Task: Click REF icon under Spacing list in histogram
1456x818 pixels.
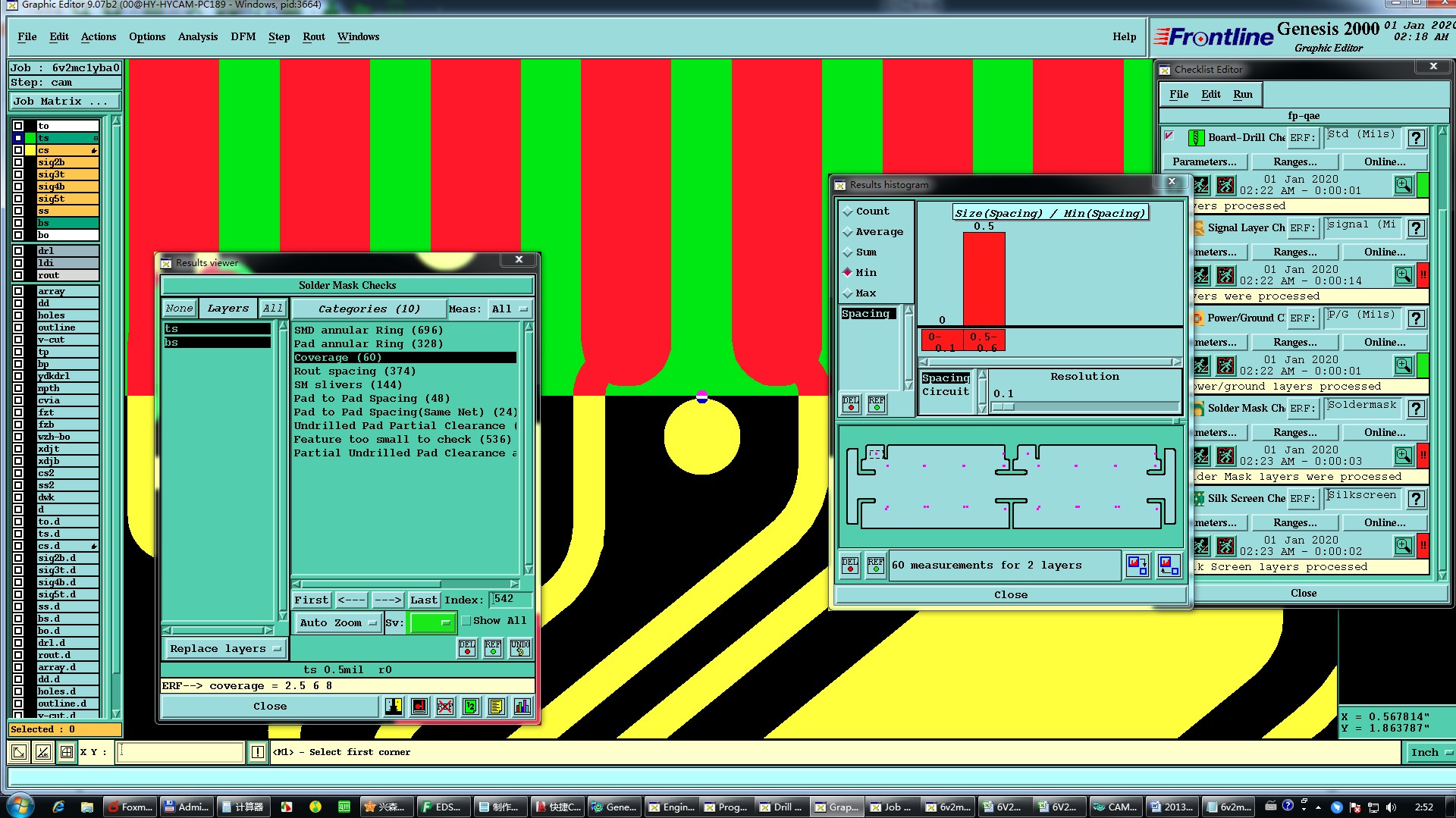Action: point(877,403)
